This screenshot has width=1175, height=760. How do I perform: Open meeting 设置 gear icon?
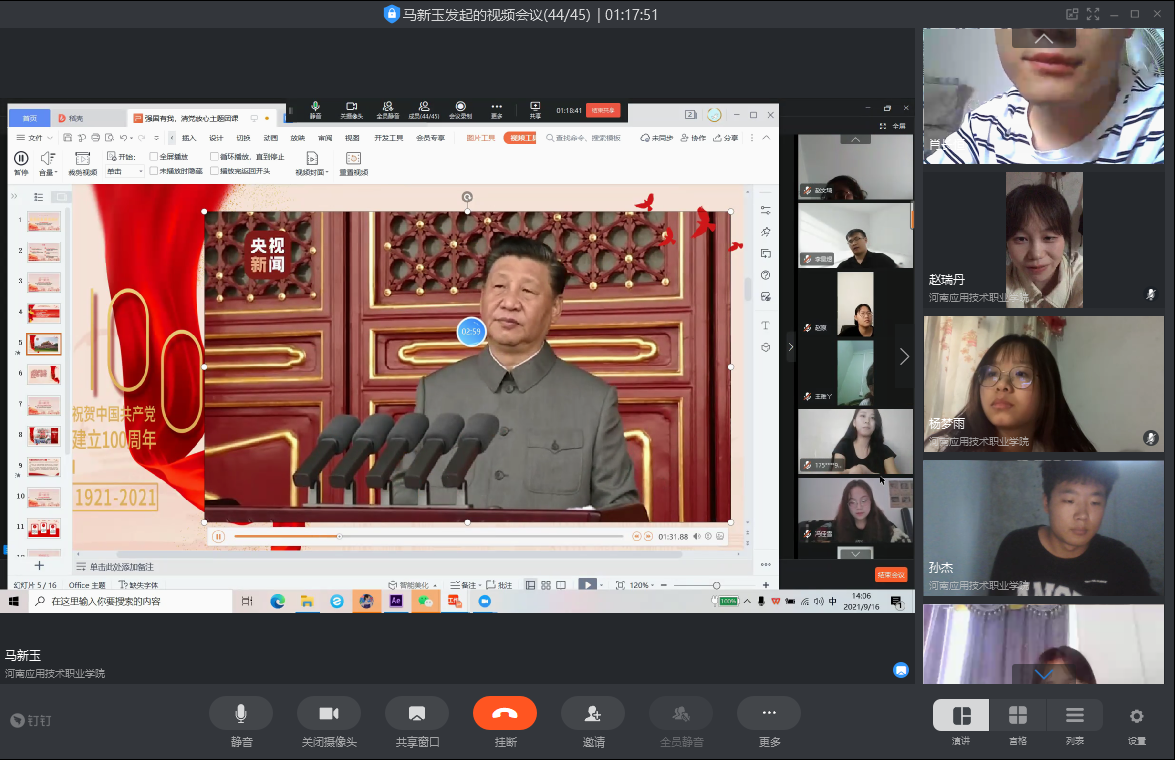1136,716
